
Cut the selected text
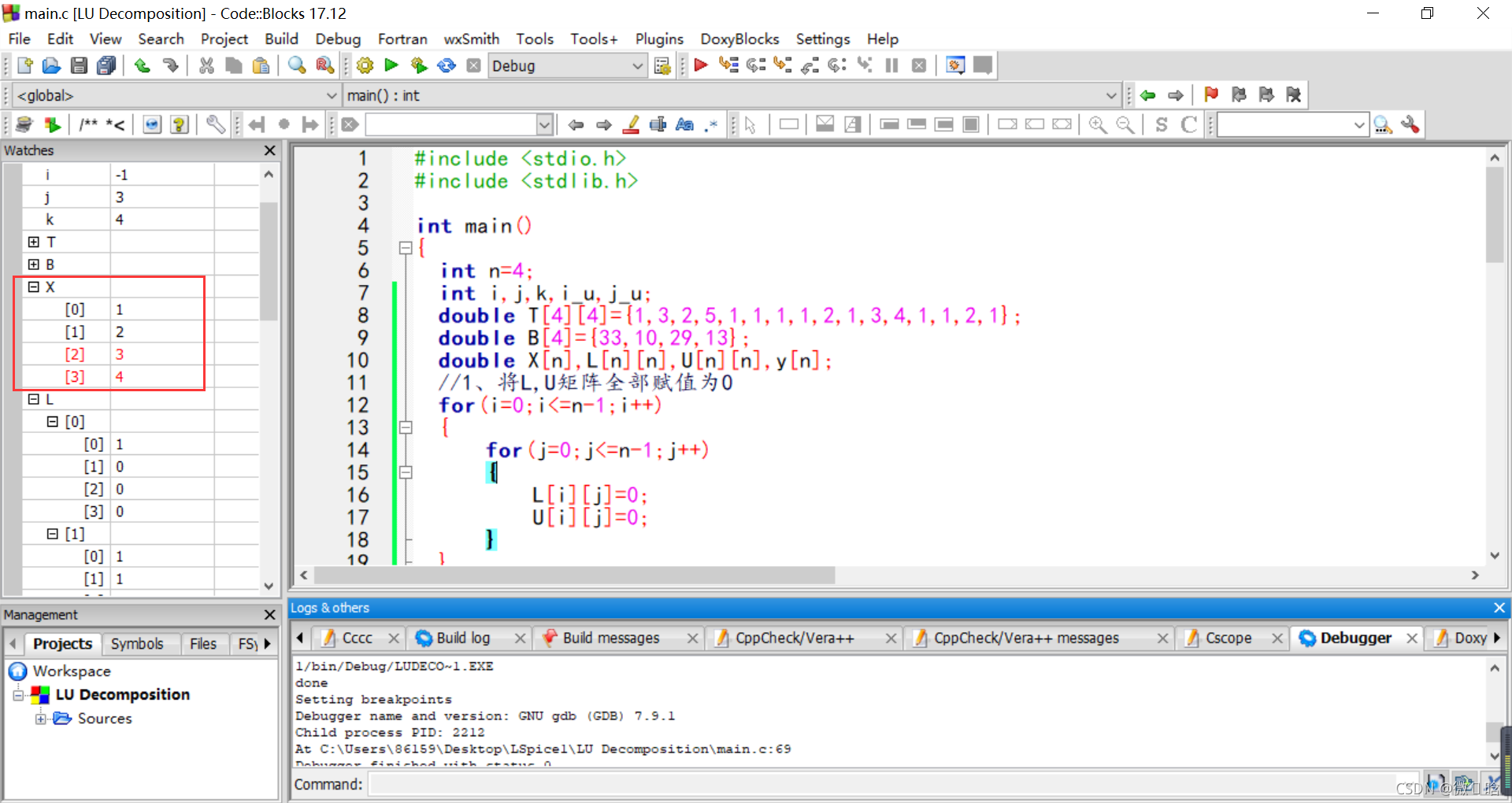[206, 65]
